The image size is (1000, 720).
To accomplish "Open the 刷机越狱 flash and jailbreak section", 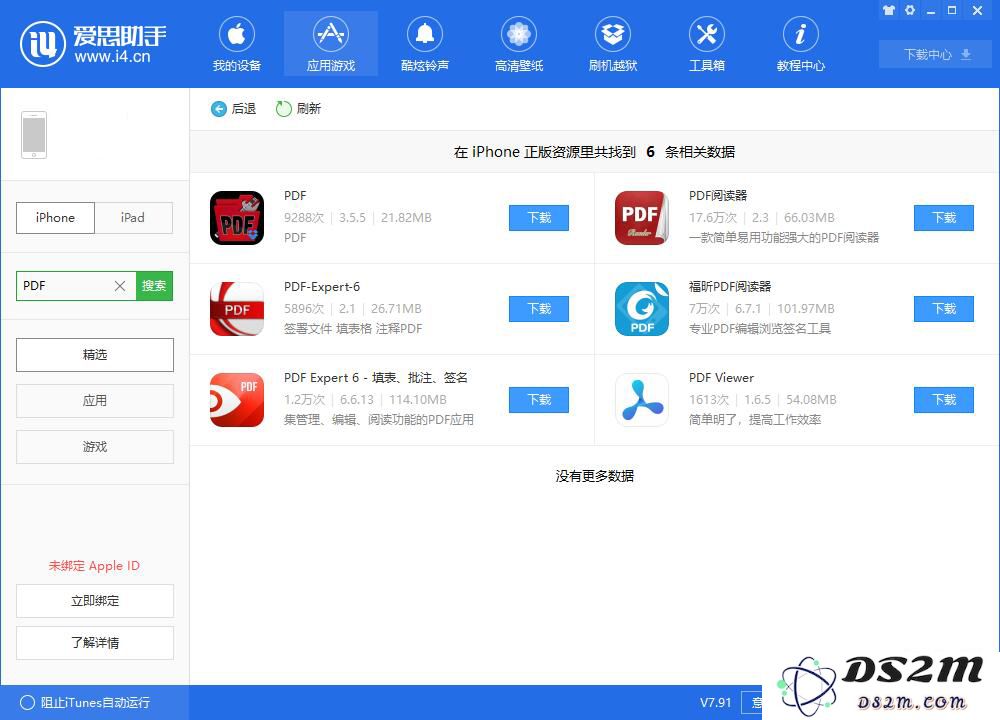I will [x=613, y=44].
